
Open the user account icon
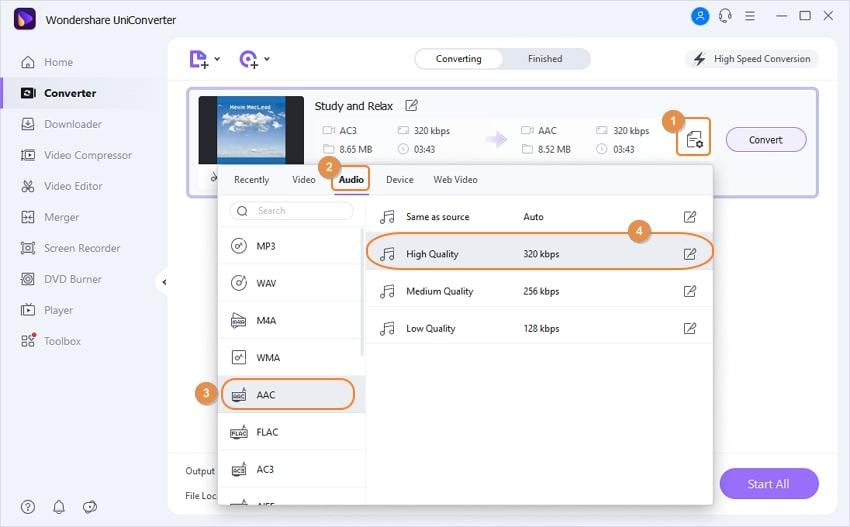pos(700,16)
